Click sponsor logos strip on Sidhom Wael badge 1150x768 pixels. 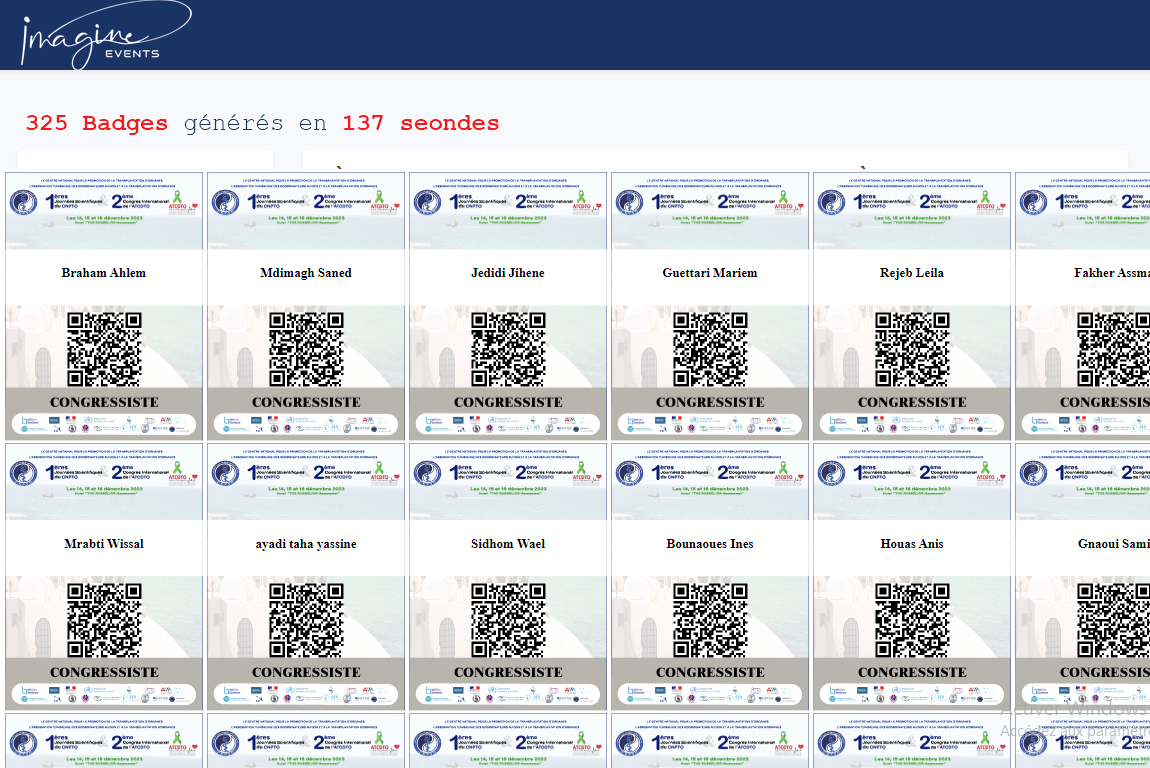tap(508, 694)
